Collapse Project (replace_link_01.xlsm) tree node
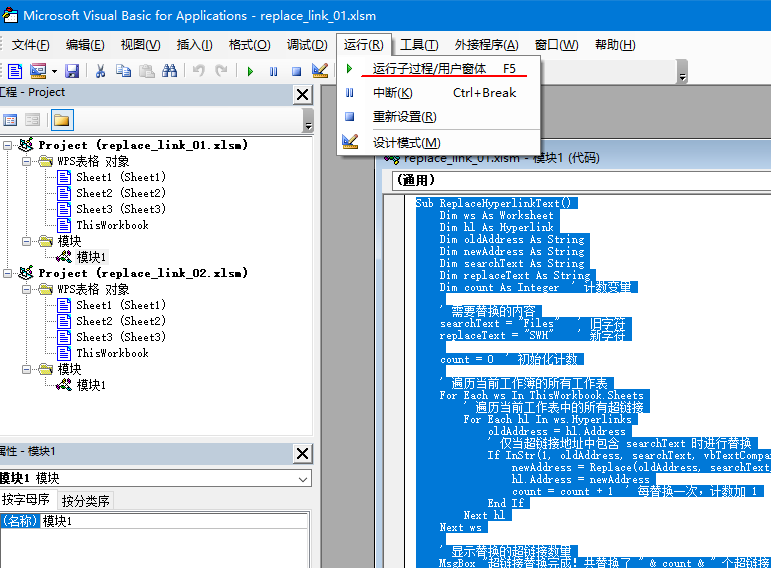This screenshot has width=771, height=568. 7,145
